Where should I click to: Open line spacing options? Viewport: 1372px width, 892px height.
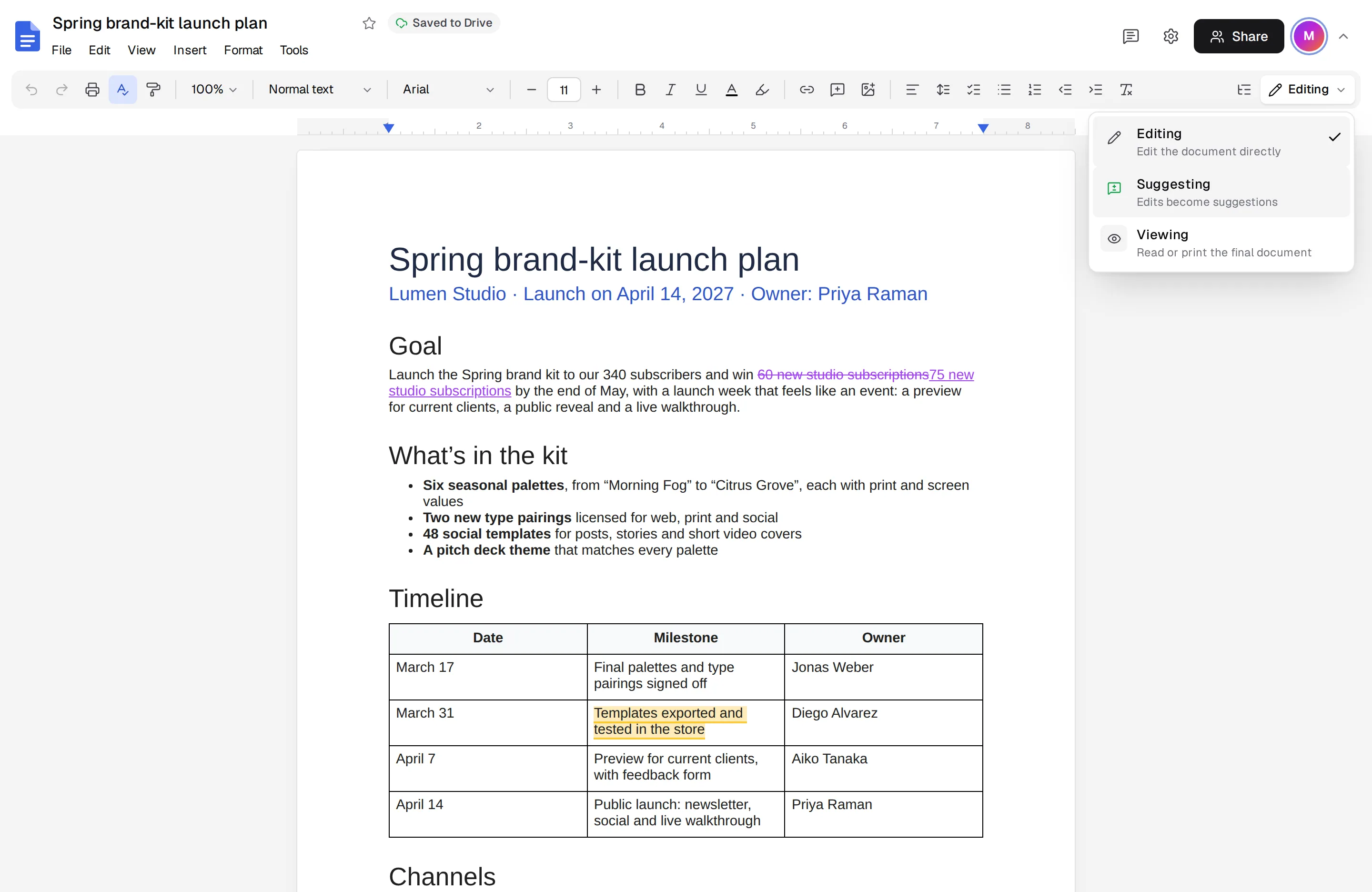[943, 90]
